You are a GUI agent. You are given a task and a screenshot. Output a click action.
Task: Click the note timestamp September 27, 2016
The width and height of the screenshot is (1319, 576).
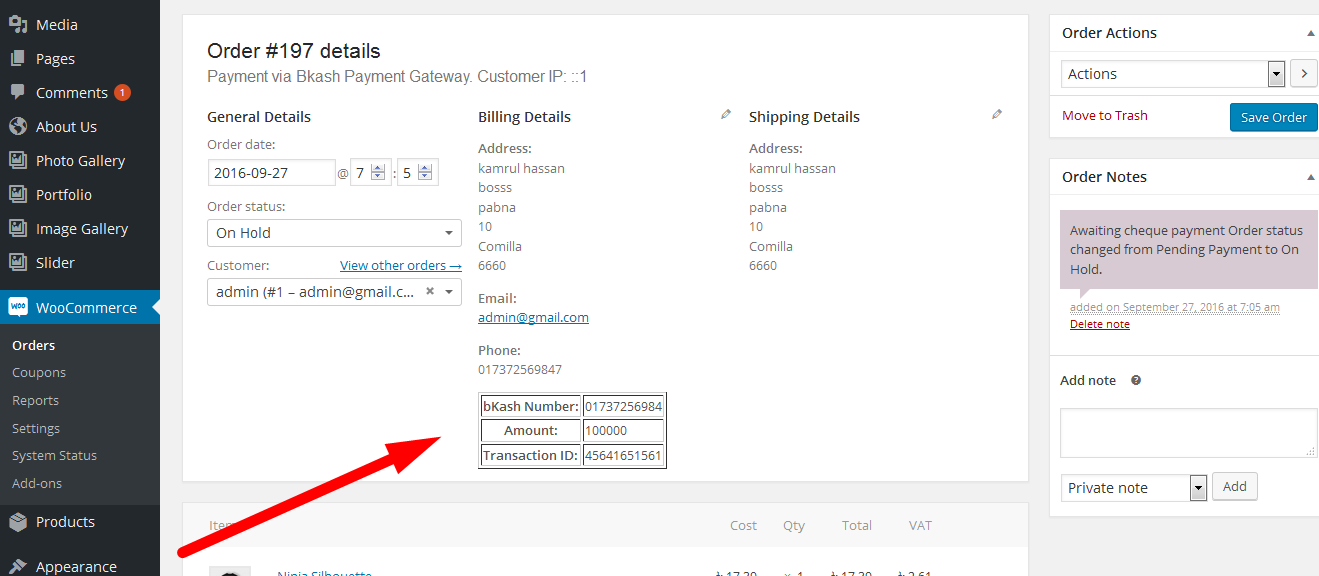click(1175, 307)
